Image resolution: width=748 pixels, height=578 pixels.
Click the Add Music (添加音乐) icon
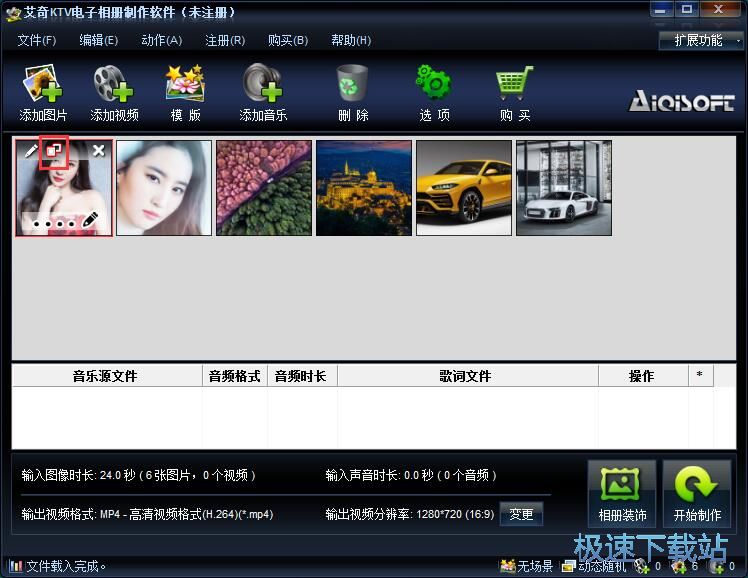coord(263,93)
